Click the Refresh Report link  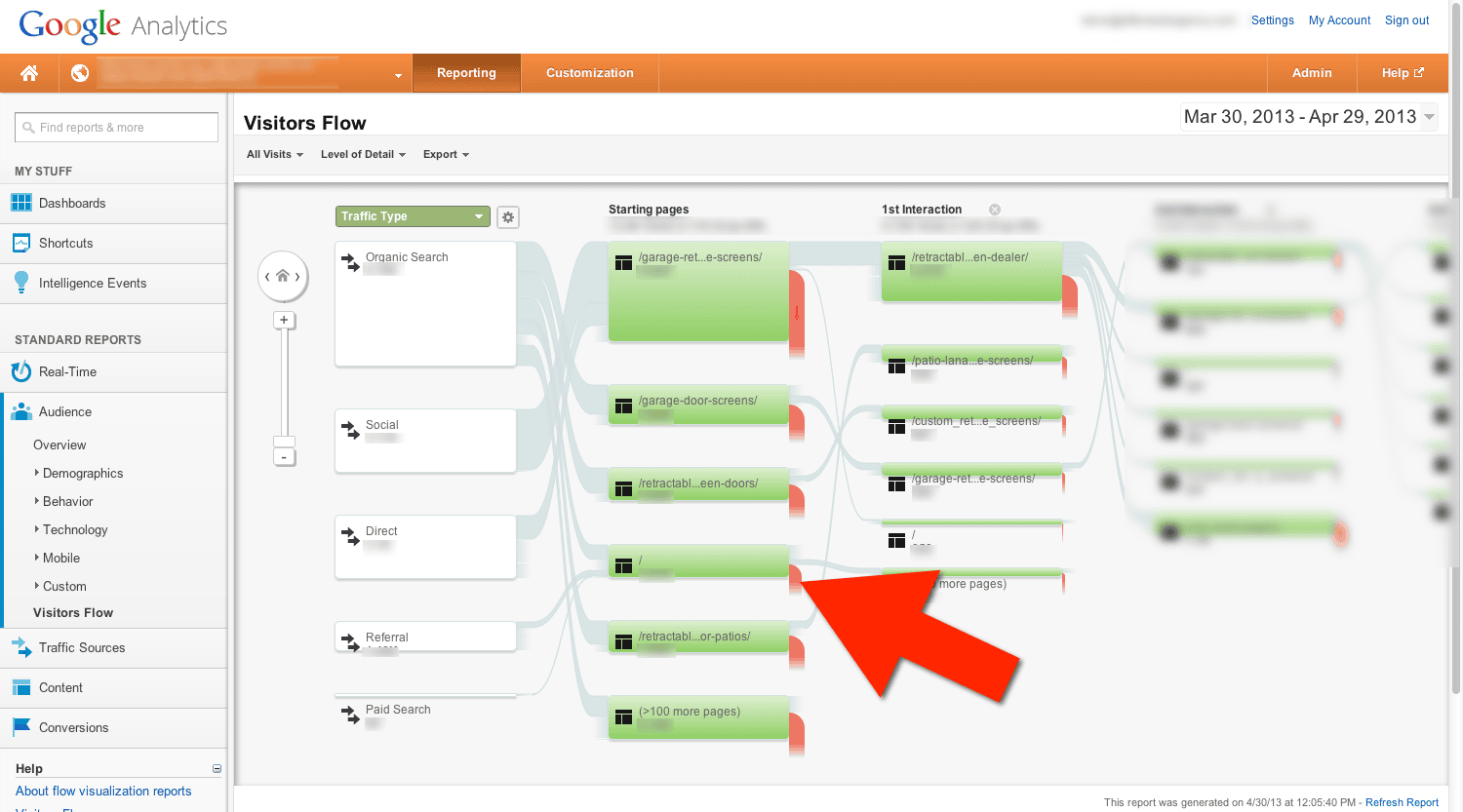(1402, 802)
